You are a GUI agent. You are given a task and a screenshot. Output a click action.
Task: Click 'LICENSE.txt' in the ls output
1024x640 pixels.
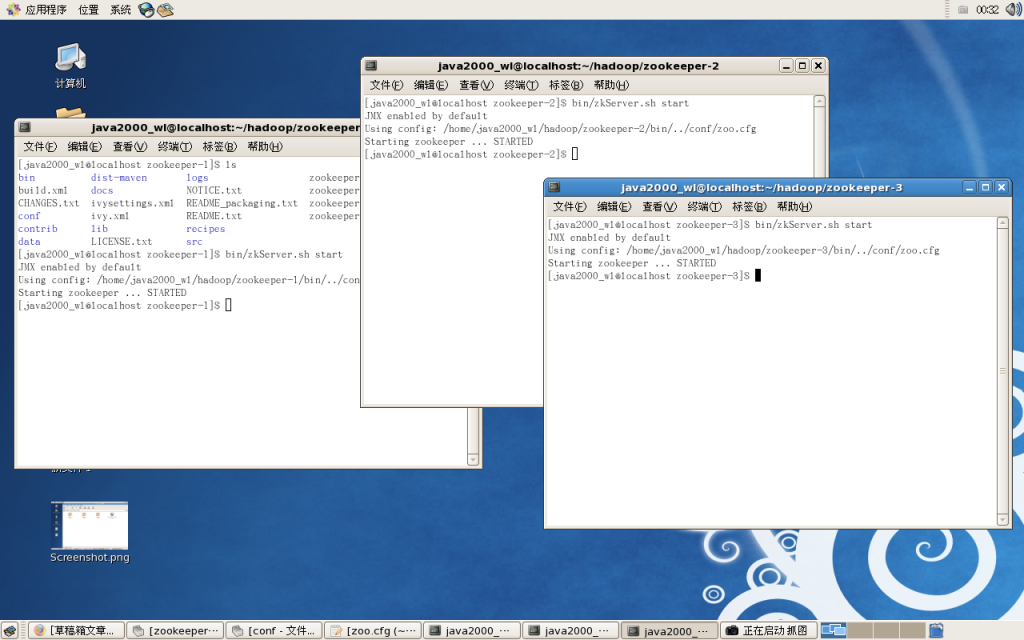pyautogui.click(x=121, y=242)
